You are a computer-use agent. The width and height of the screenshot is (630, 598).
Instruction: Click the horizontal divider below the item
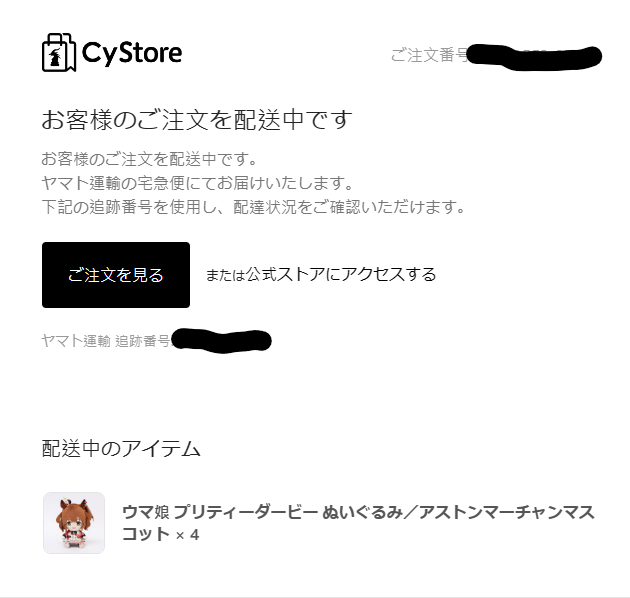point(315,597)
